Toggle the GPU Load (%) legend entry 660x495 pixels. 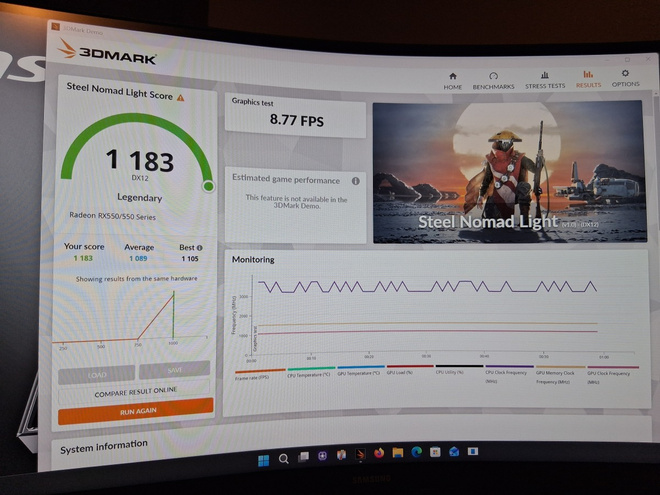[x=410, y=369]
